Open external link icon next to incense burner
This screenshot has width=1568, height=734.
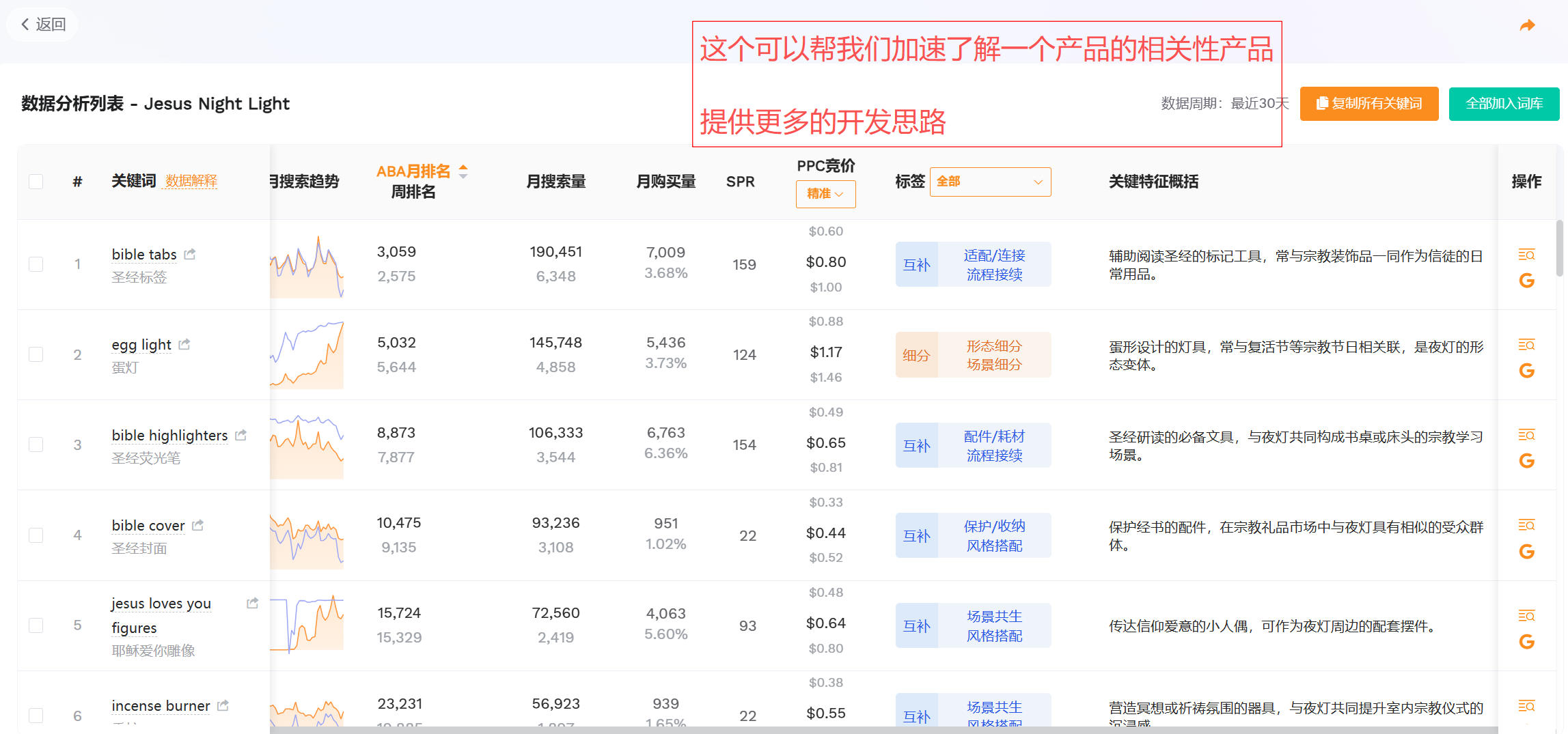pos(223,705)
